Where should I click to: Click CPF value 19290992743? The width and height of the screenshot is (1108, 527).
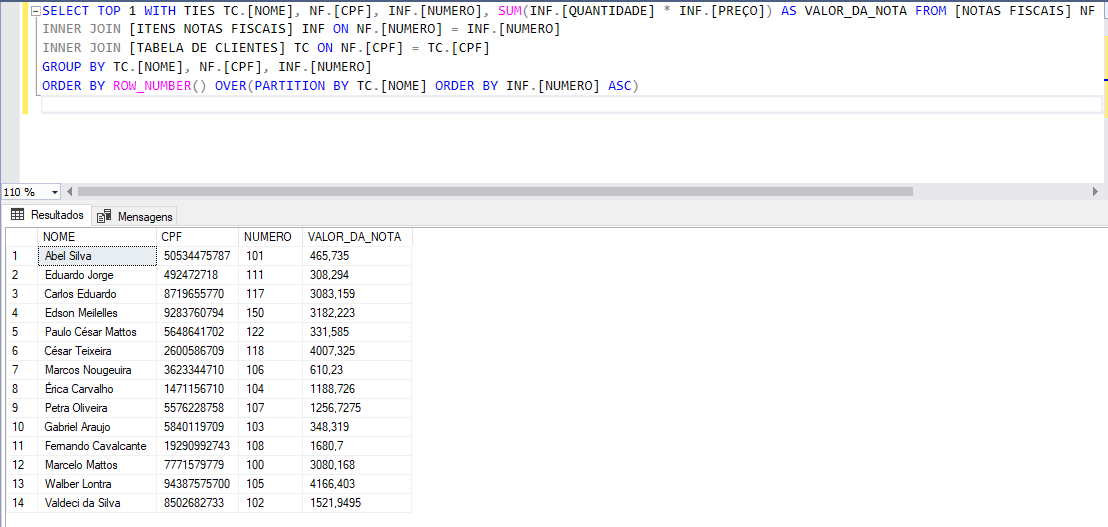click(197, 446)
